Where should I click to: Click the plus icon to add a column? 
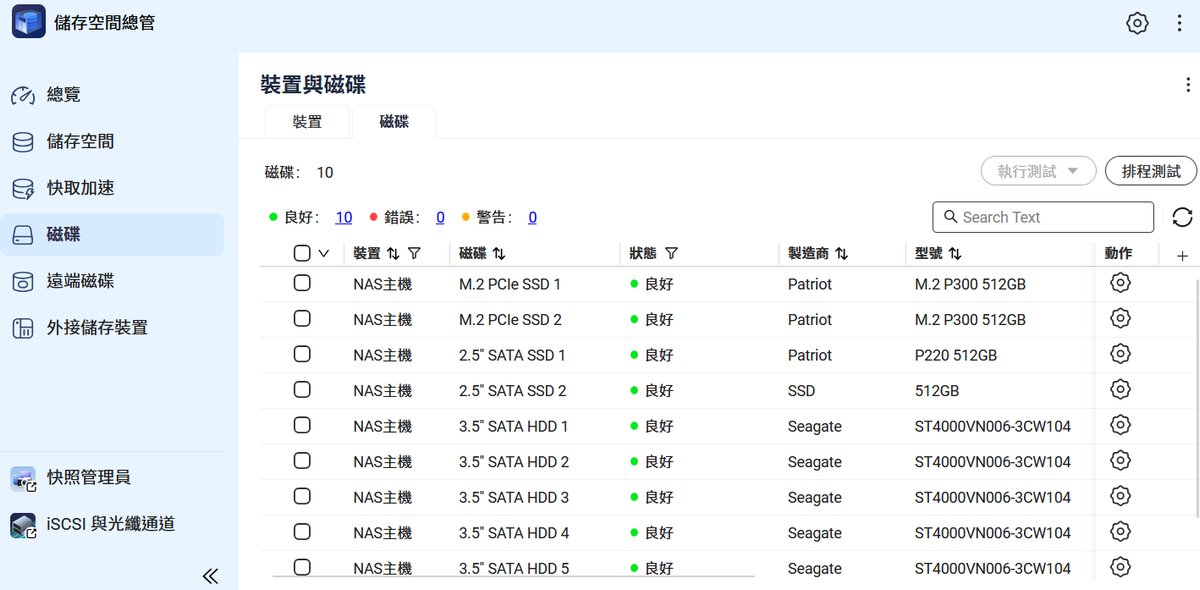[x=1182, y=256]
